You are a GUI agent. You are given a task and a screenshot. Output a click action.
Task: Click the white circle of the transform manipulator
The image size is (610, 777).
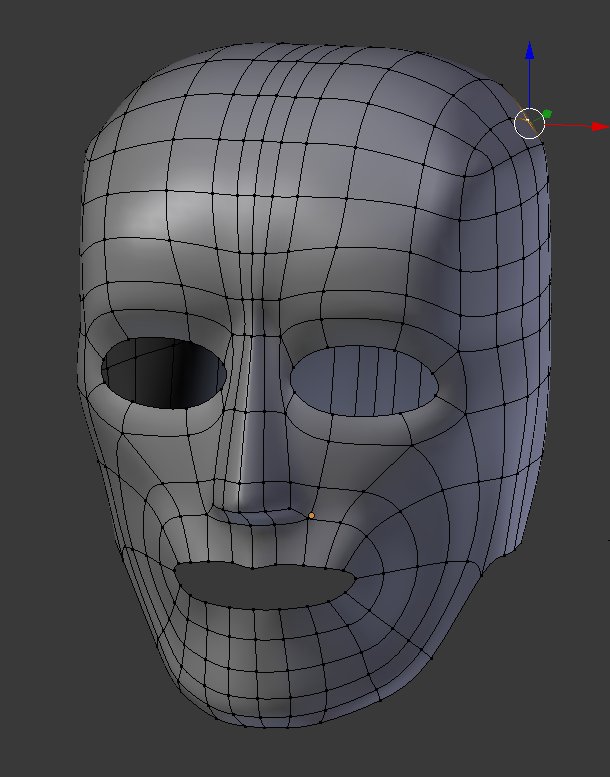(529, 123)
